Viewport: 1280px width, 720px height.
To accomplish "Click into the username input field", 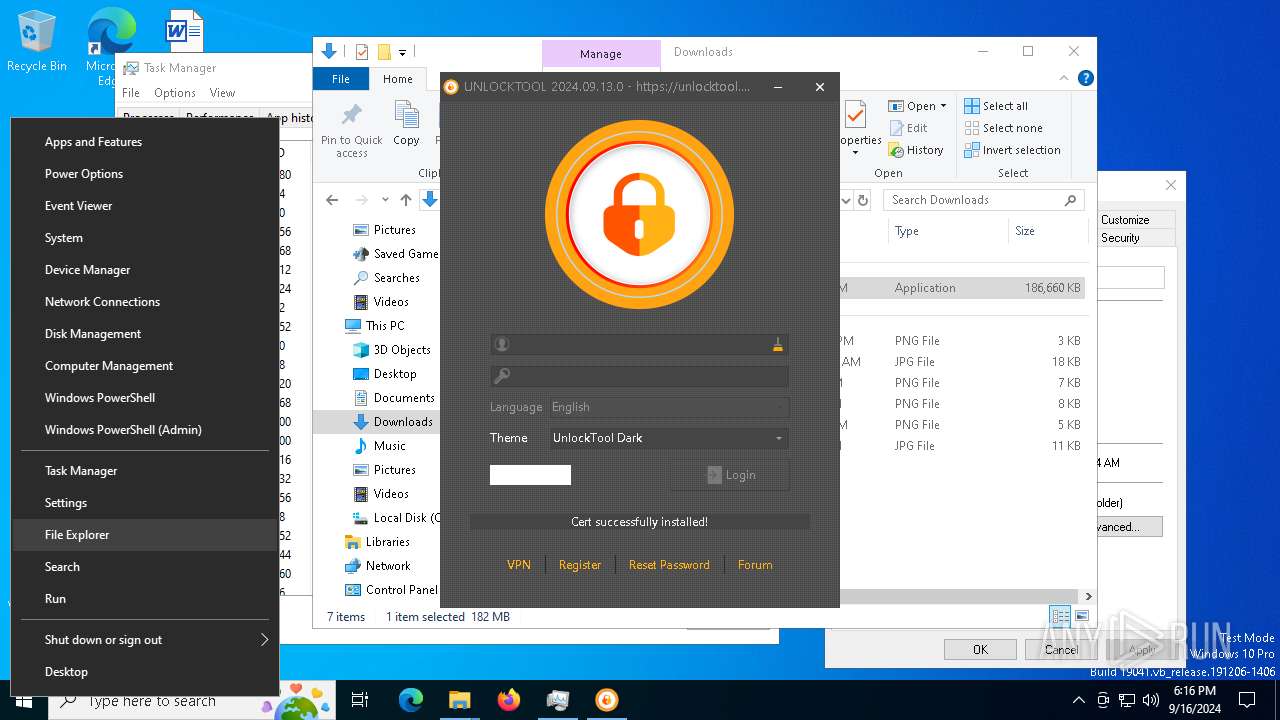I will 639,344.
